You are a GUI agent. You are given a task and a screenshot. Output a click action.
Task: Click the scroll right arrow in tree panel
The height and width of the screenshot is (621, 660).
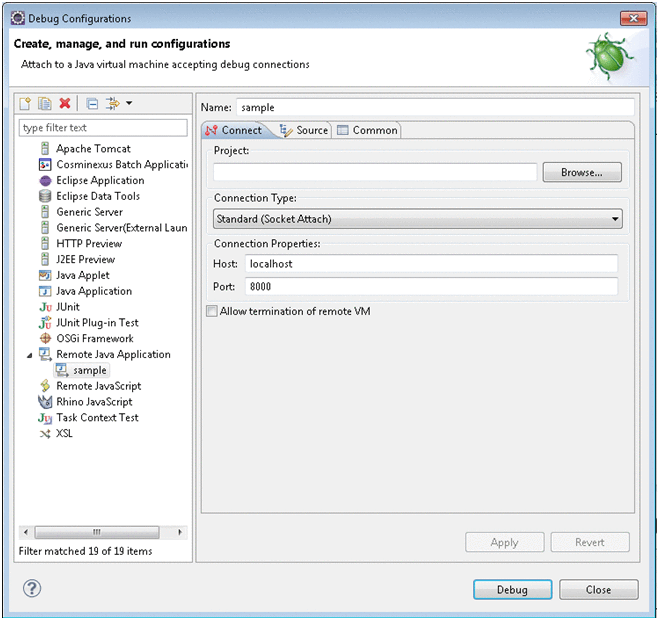pos(180,532)
